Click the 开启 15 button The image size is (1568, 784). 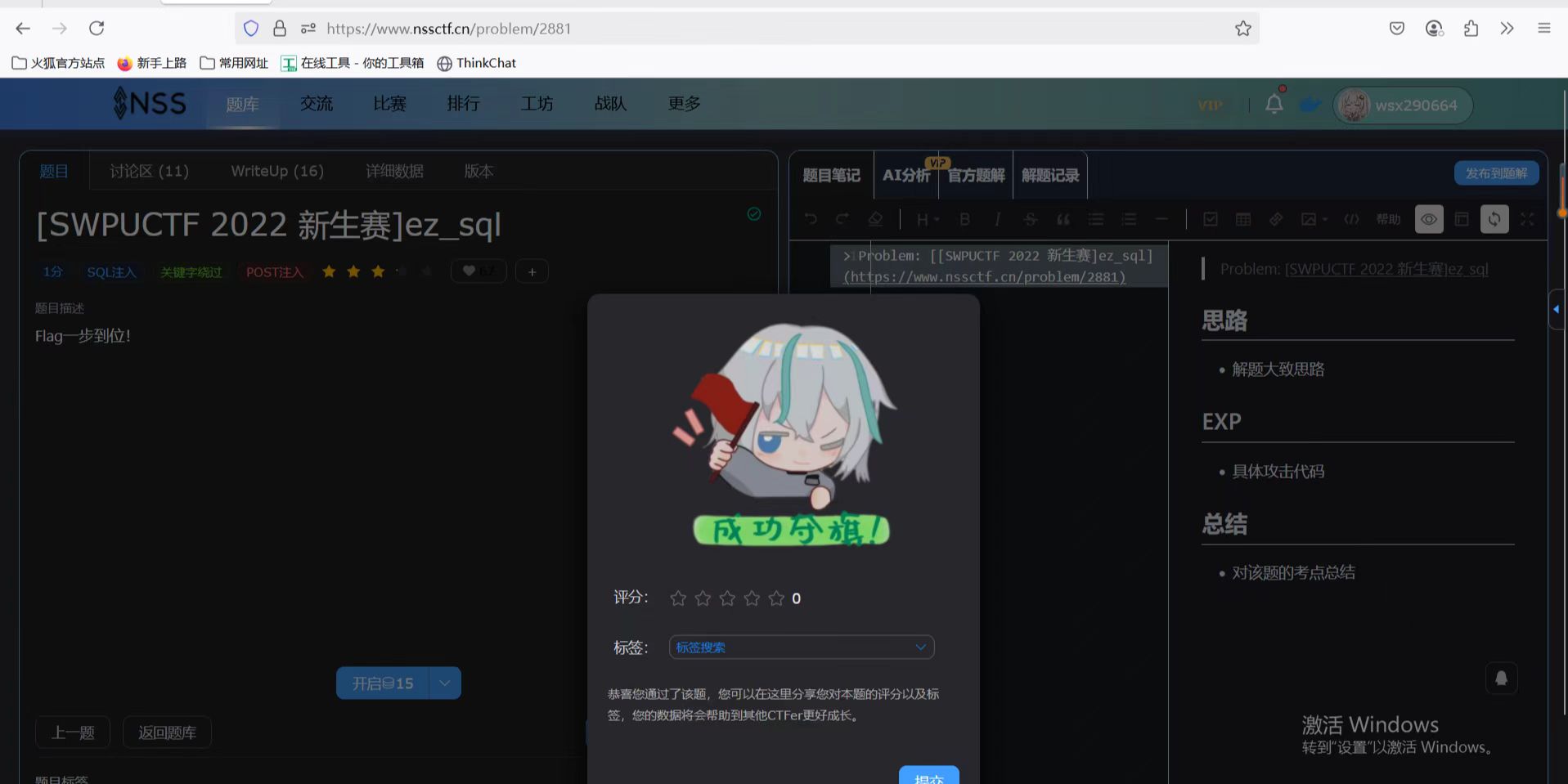tap(383, 683)
